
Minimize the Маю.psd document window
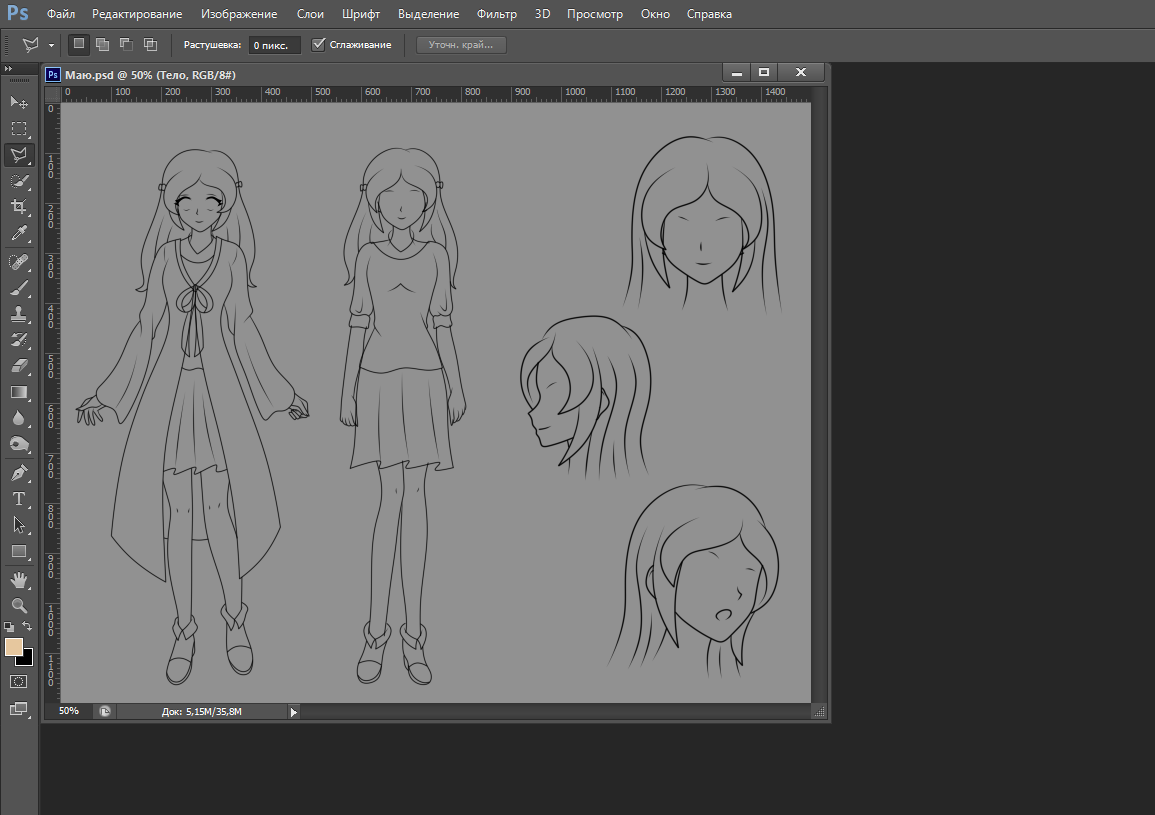[x=737, y=73]
